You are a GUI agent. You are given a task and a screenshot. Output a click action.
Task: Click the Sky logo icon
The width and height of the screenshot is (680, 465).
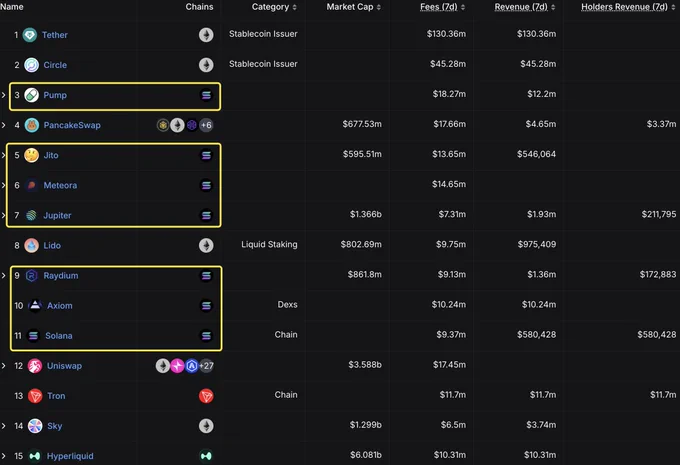coord(35,426)
